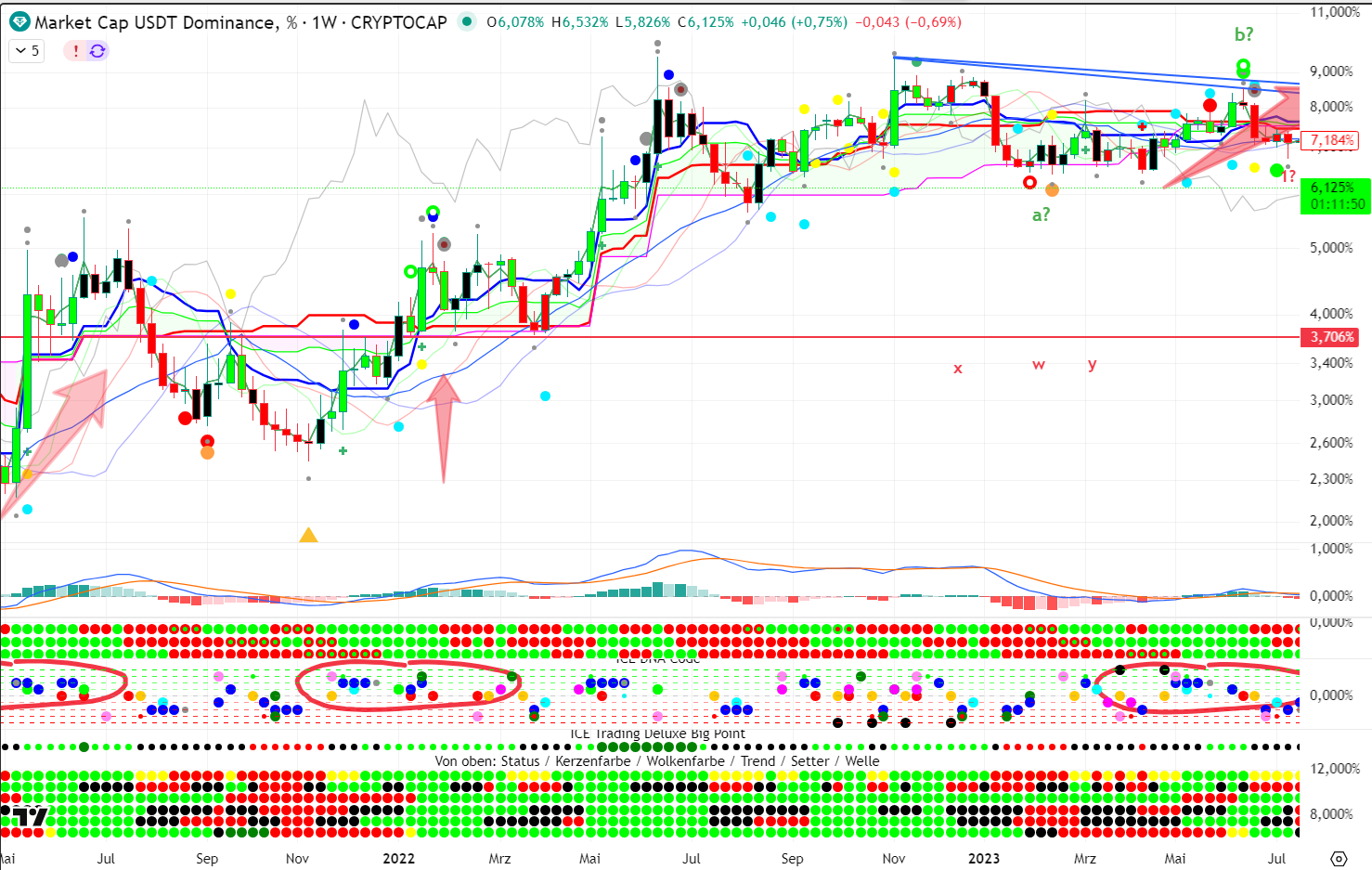Screen dimensions: 1372x870
Task: Select the red 3,706% horizontal line price label
Action: (1331, 337)
